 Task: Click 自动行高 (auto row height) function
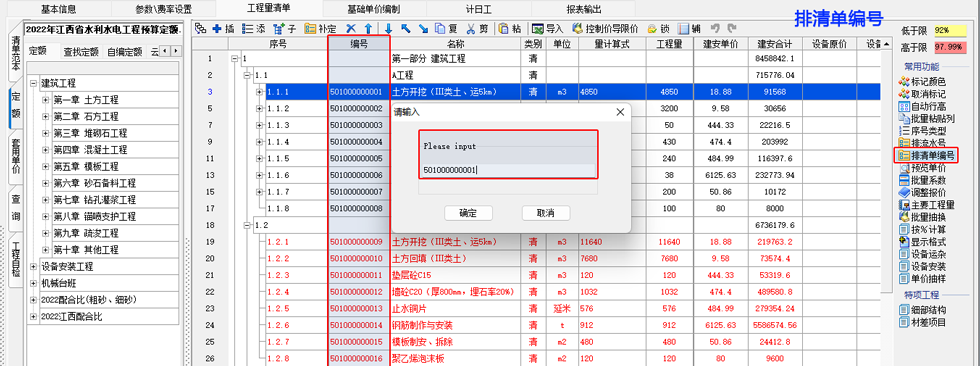point(922,106)
